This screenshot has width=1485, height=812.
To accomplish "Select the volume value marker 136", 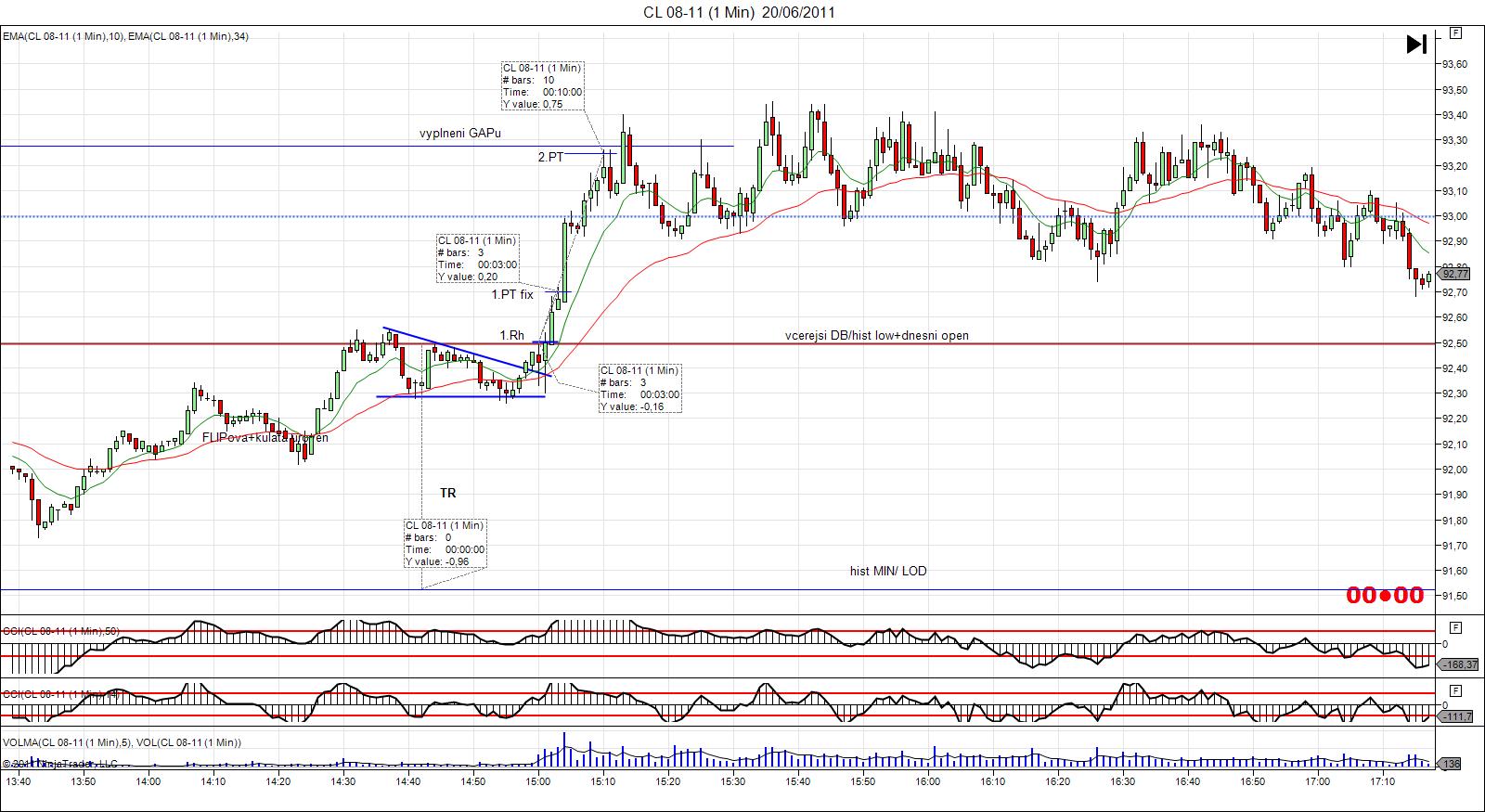I will tap(1451, 764).
